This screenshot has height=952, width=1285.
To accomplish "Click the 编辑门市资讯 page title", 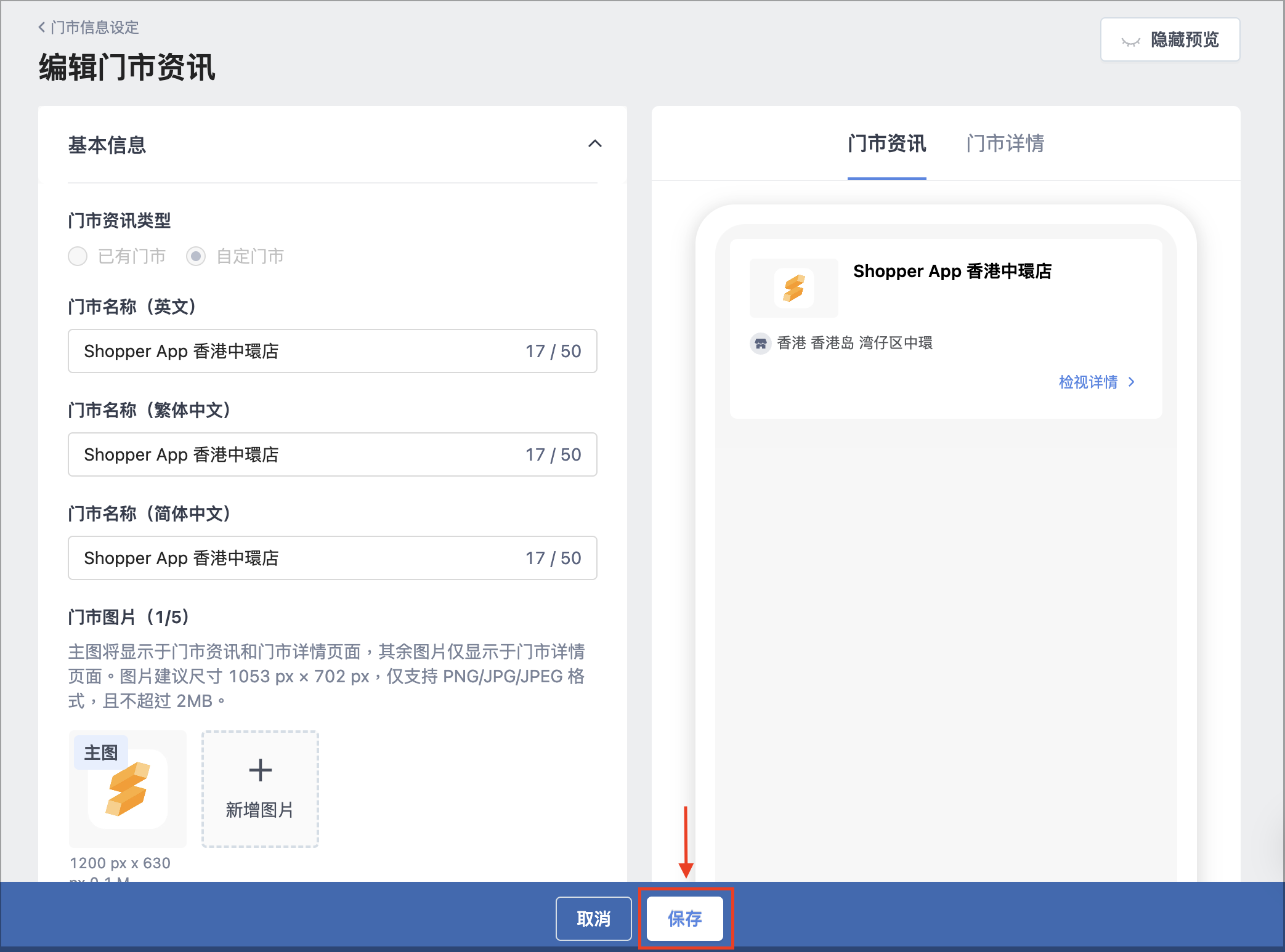I will tap(127, 67).
